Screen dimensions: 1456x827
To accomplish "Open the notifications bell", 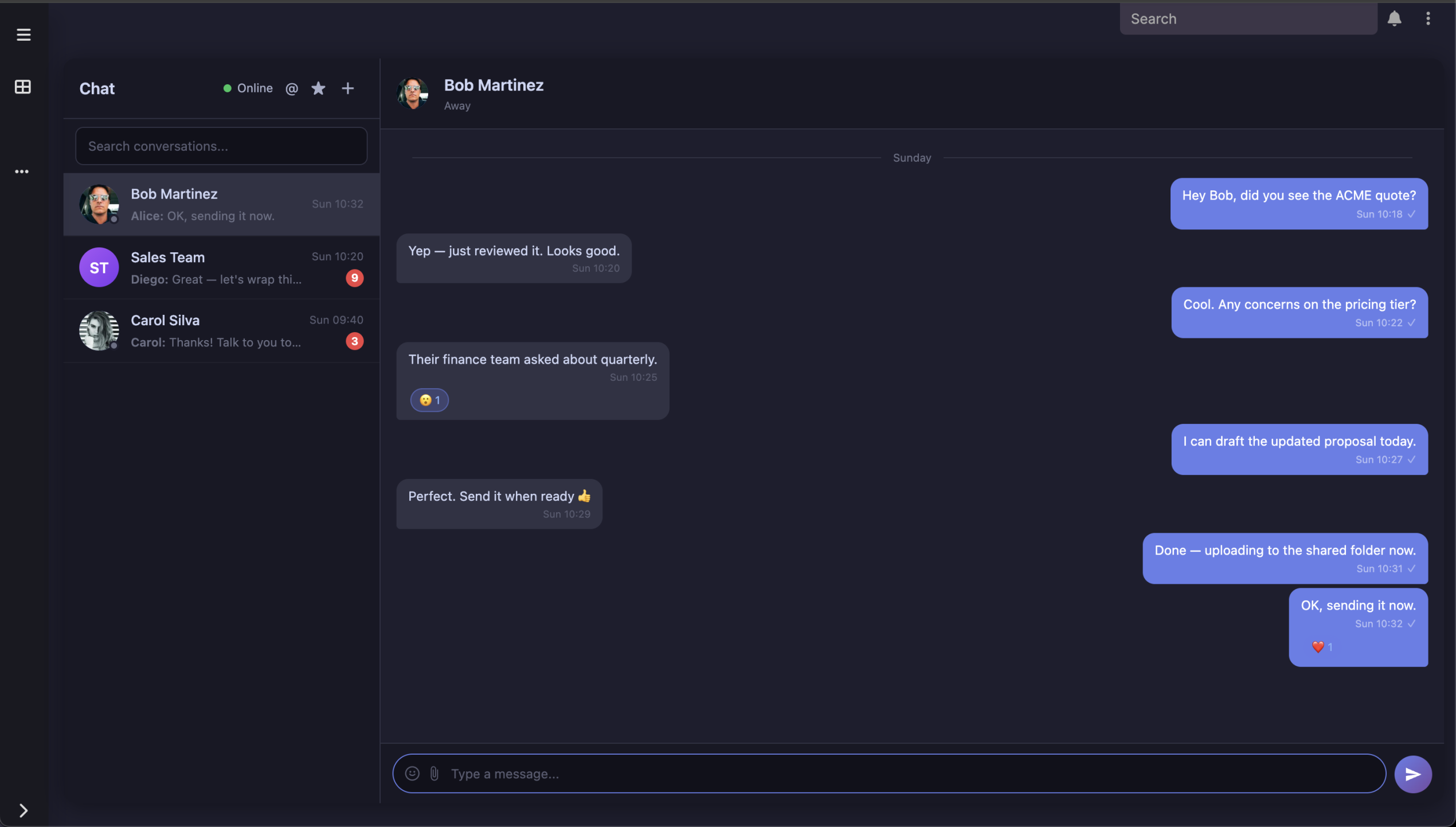I will click(x=1394, y=19).
